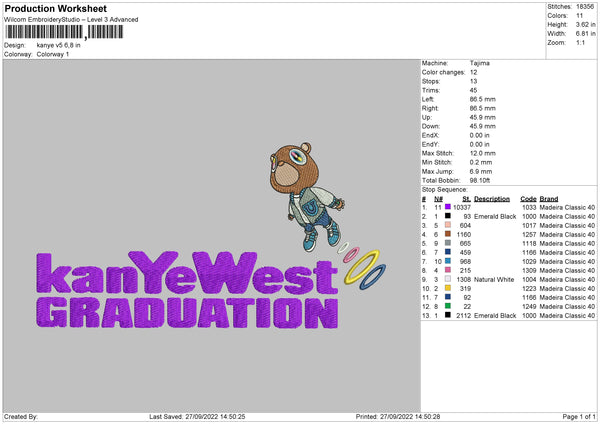Click the purple GRADUATION lettering
This screenshot has height=424, width=600.
(187, 313)
